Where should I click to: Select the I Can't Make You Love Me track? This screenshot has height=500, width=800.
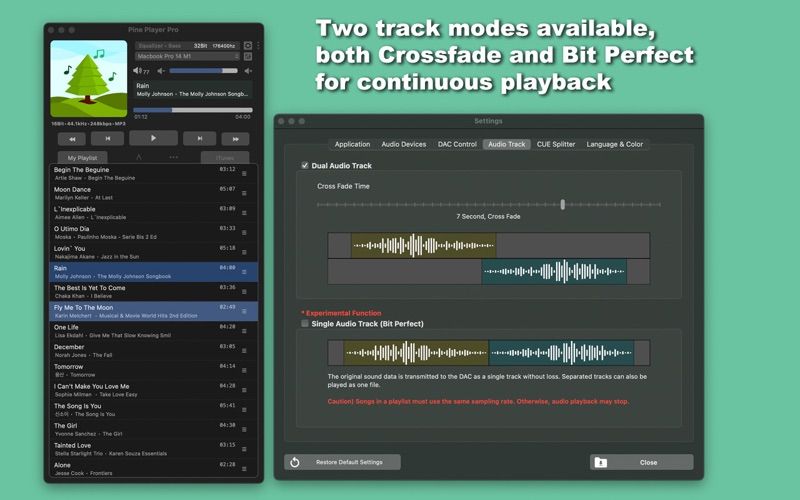(153, 390)
